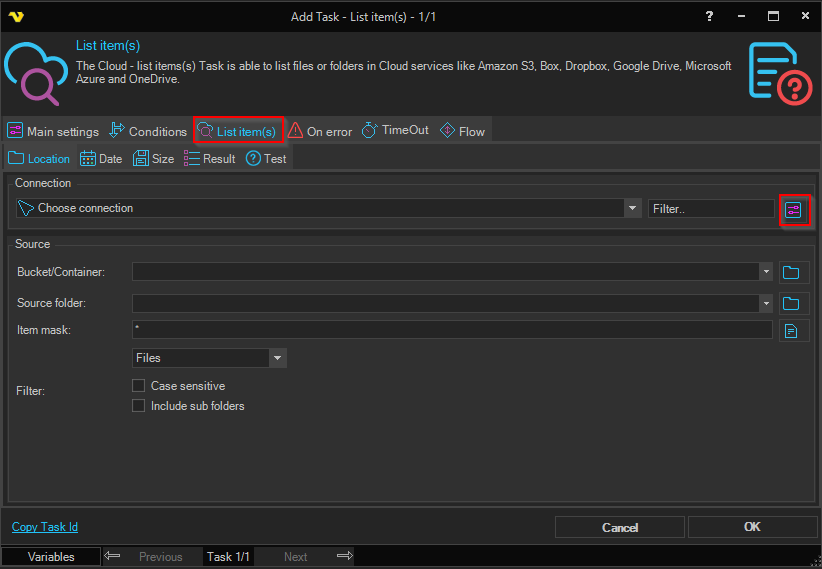The image size is (822, 569).
Task: Browse for Bucket/Container with folder icon
Action: tap(792, 272)
